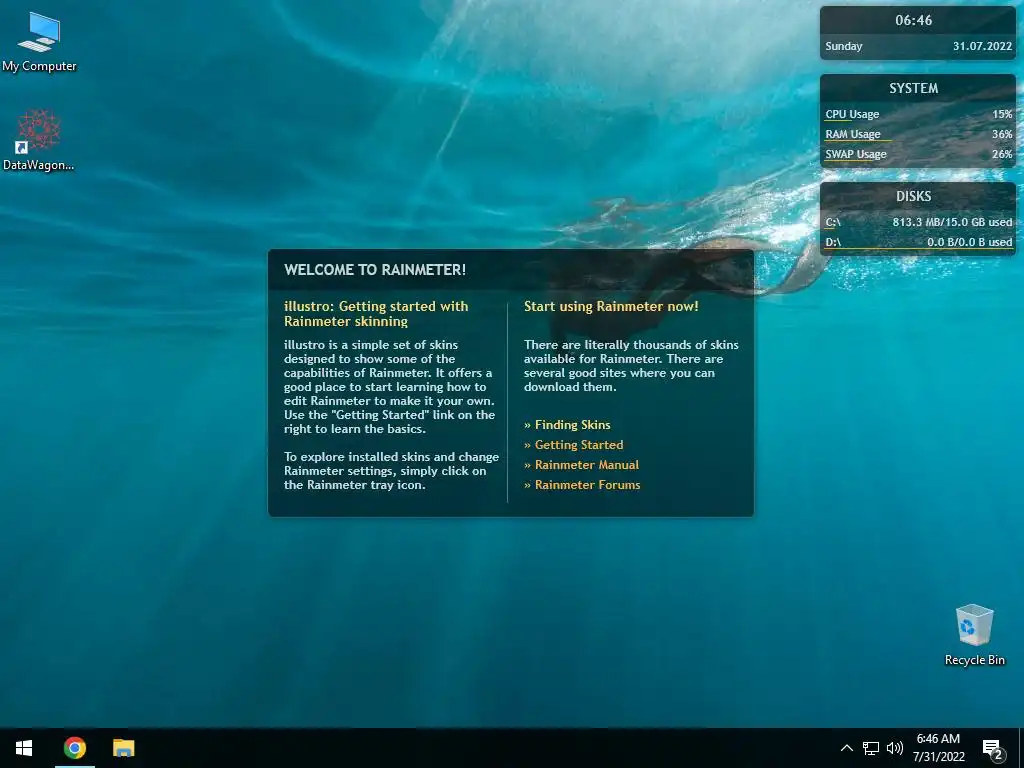Click the SWAP Usage label
The width and height of the screenshot is (1024, 768).
tap(856, 155)
